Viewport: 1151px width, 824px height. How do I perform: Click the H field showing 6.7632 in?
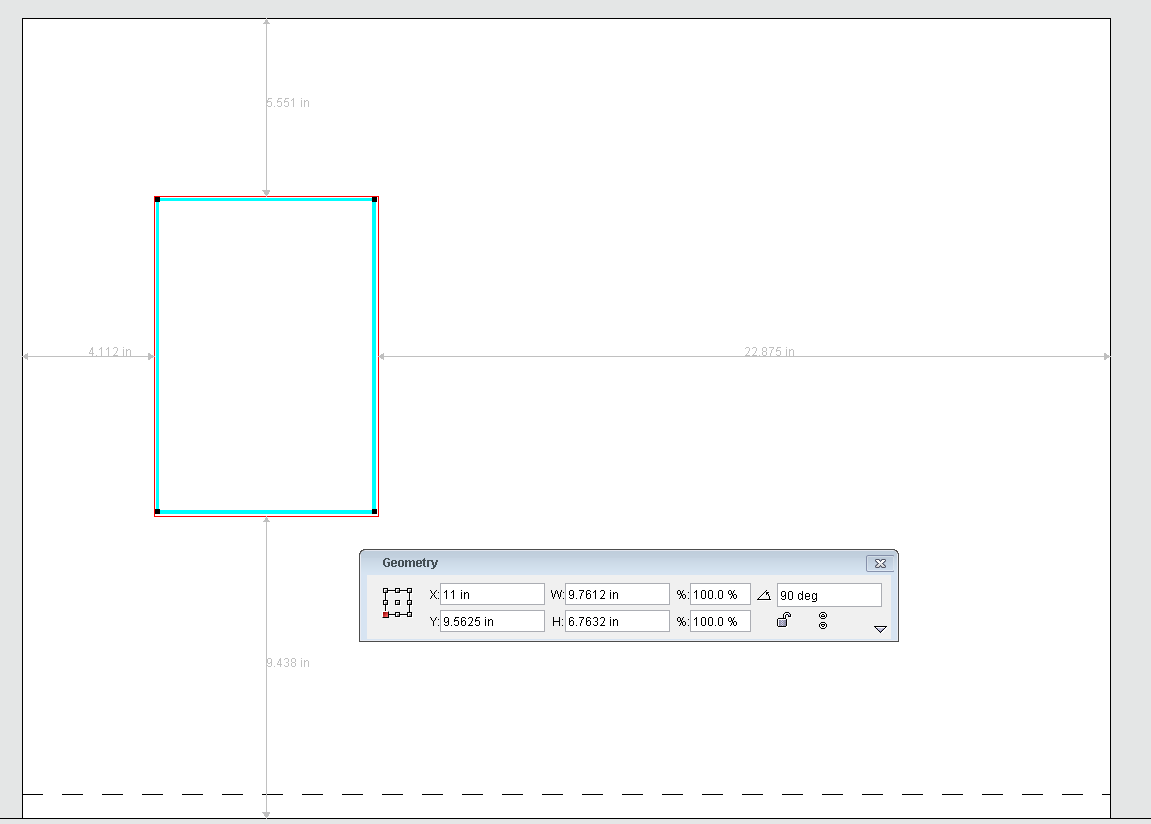tap(617, 621)
